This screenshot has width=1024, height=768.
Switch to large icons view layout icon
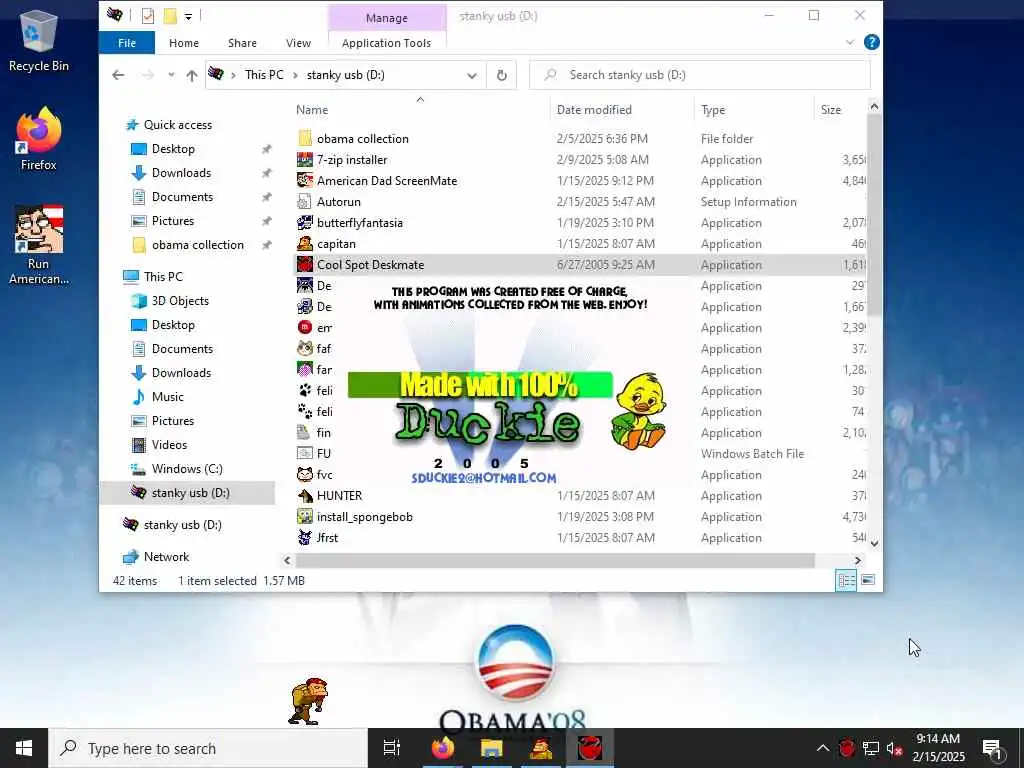click(x=868, y=580)
